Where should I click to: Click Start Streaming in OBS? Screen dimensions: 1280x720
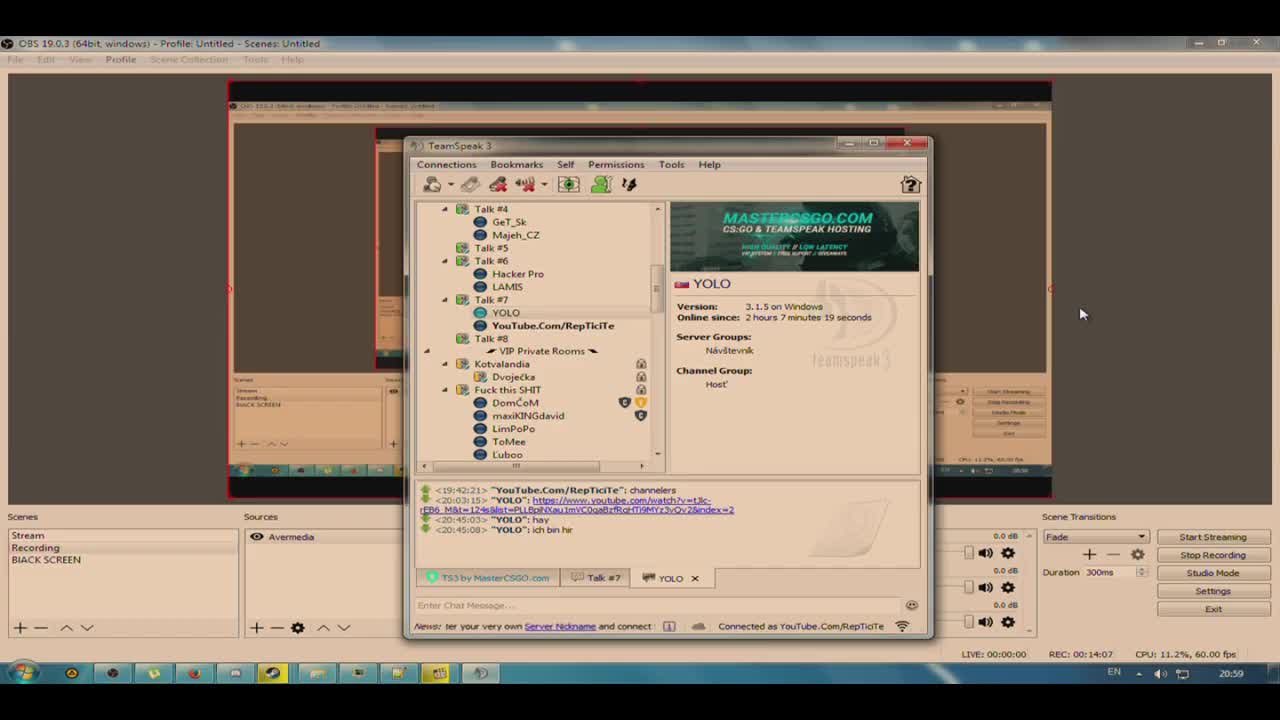click(1212, 537)
